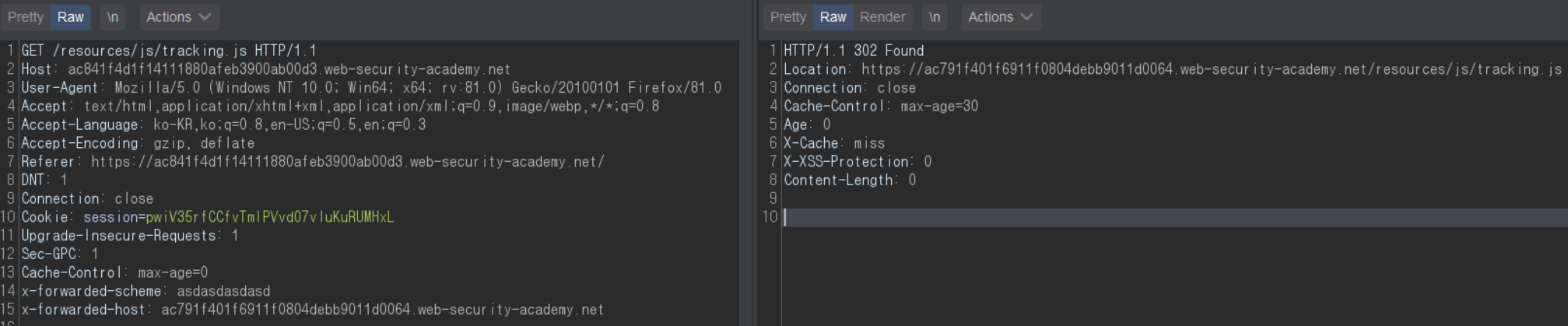1568x326 pixels.
Task: Click the x-forwarded-scheme header value asdasdasdasd
Action: pyautogui.click(x=223, y=291)
